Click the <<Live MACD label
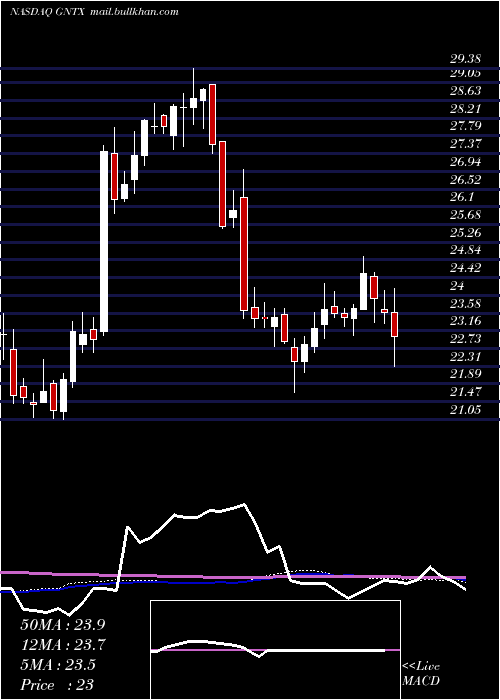The image size is (500, 700). (421, 674)
